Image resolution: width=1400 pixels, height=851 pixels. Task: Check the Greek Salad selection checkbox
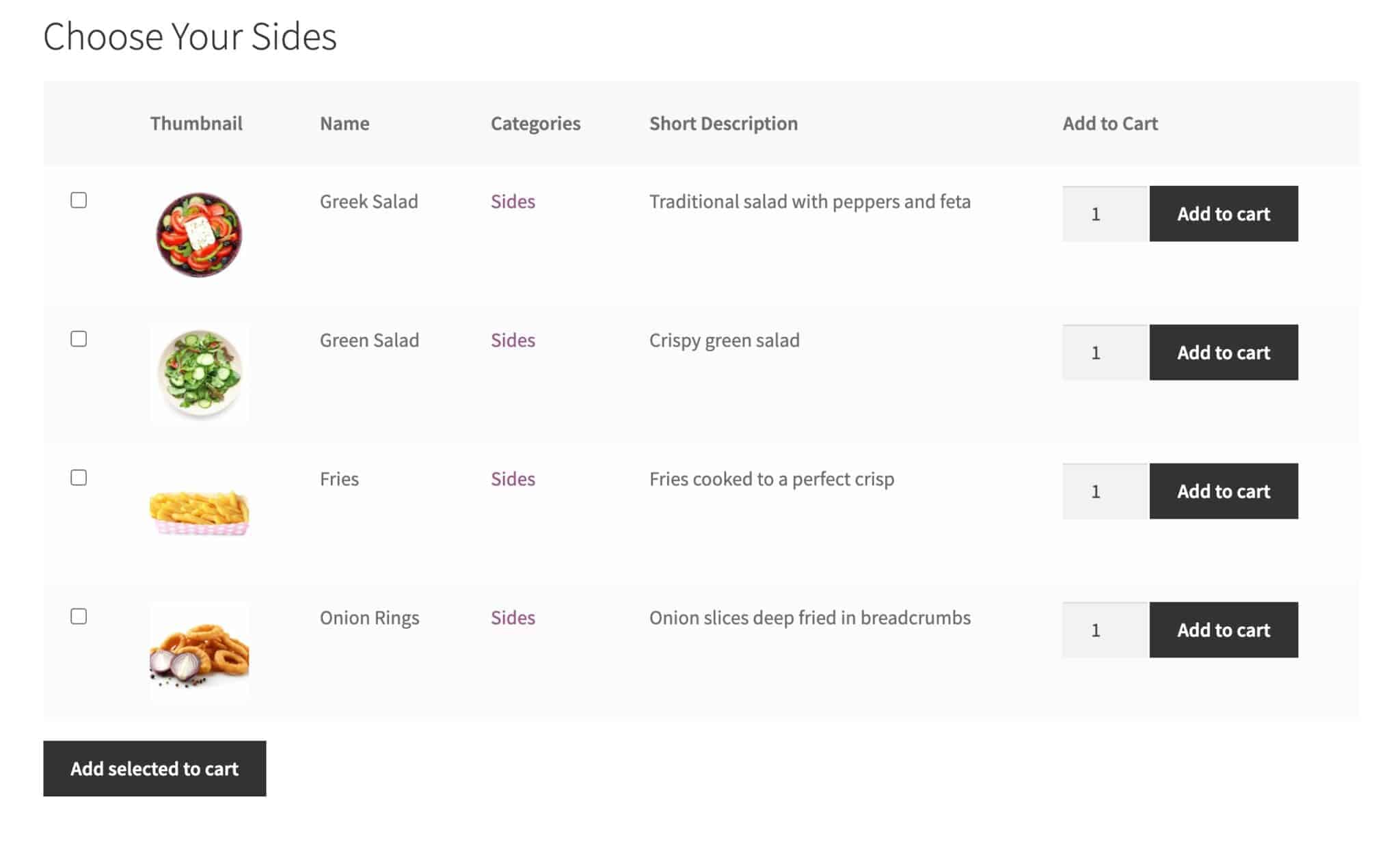[x=80, y=201]
